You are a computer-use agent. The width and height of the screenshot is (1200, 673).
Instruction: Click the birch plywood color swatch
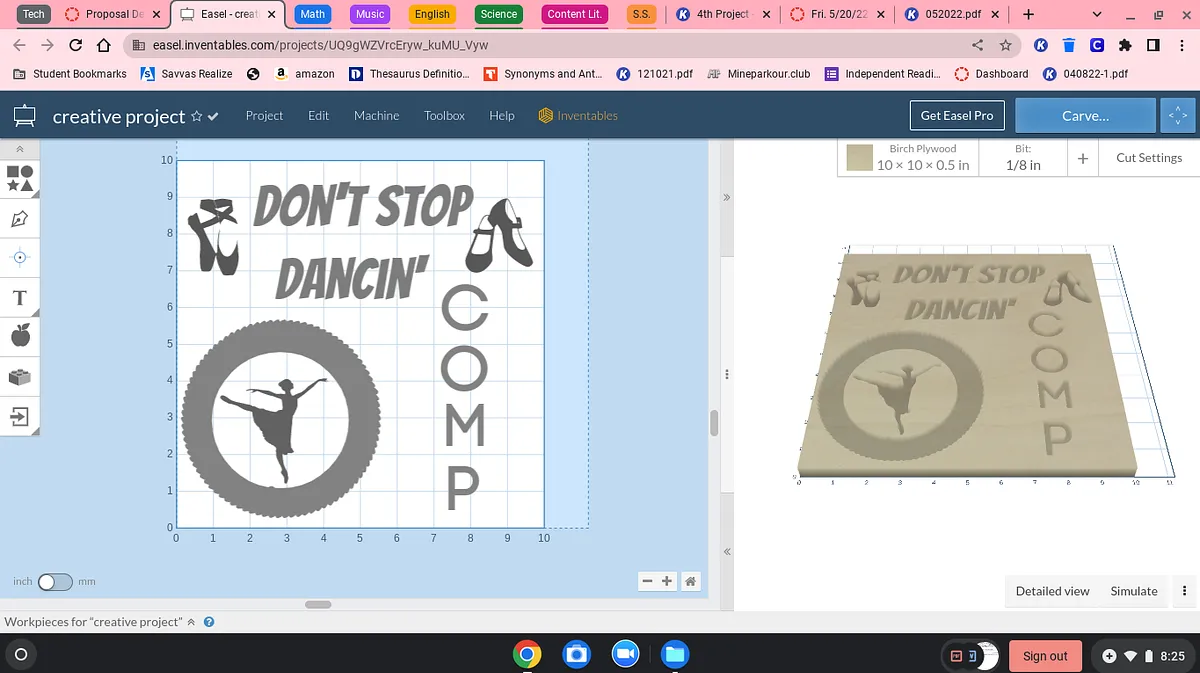(859, 158)
